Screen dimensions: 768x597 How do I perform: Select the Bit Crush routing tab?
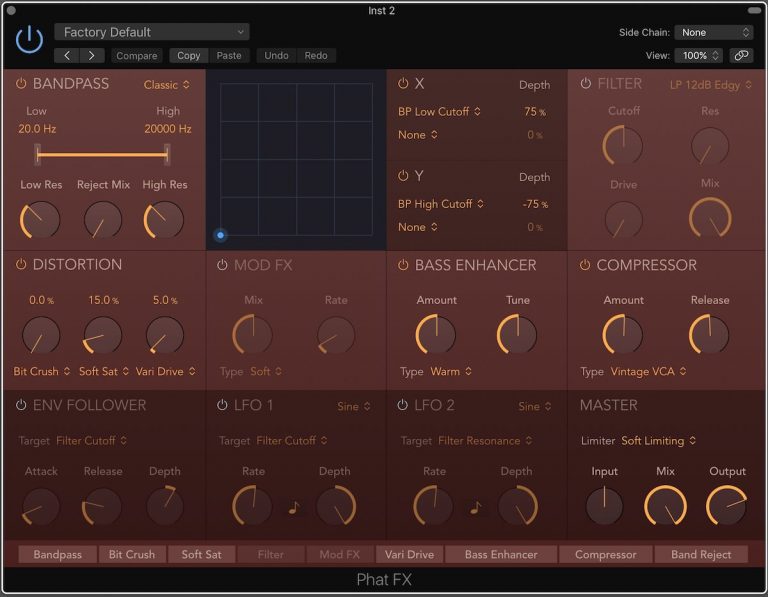pyautogui.click(x=132, y=554)
